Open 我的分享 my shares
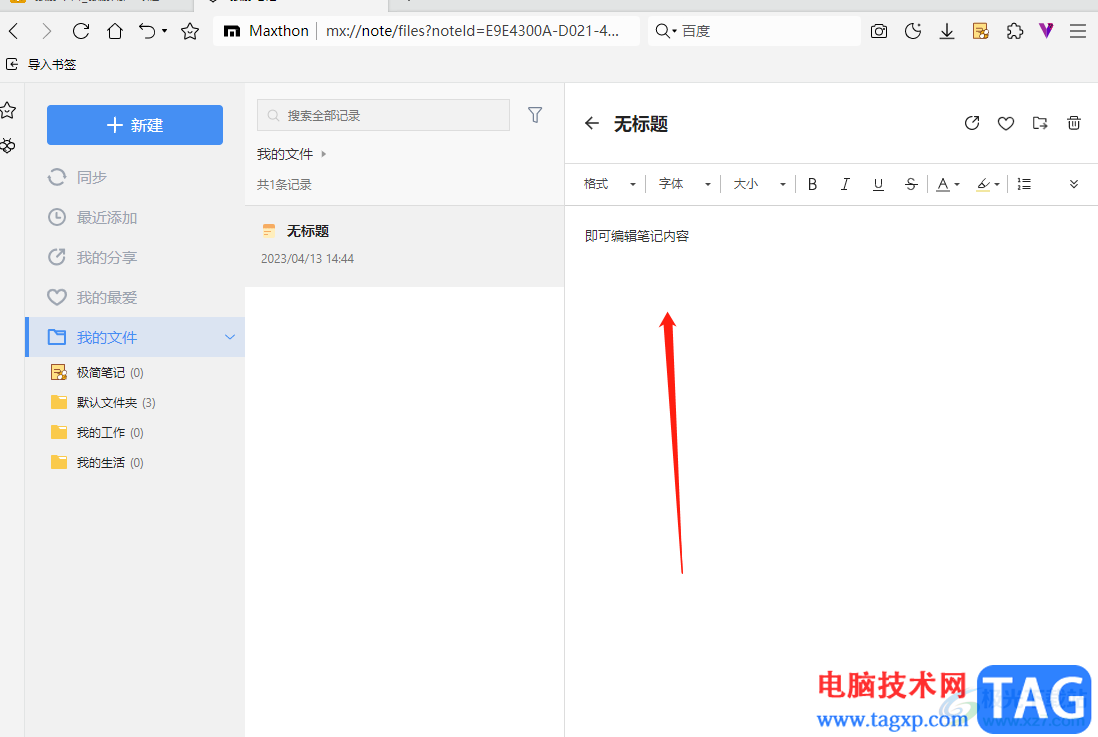The width and height of the screenshot is (1098, 737). [135, 257]
